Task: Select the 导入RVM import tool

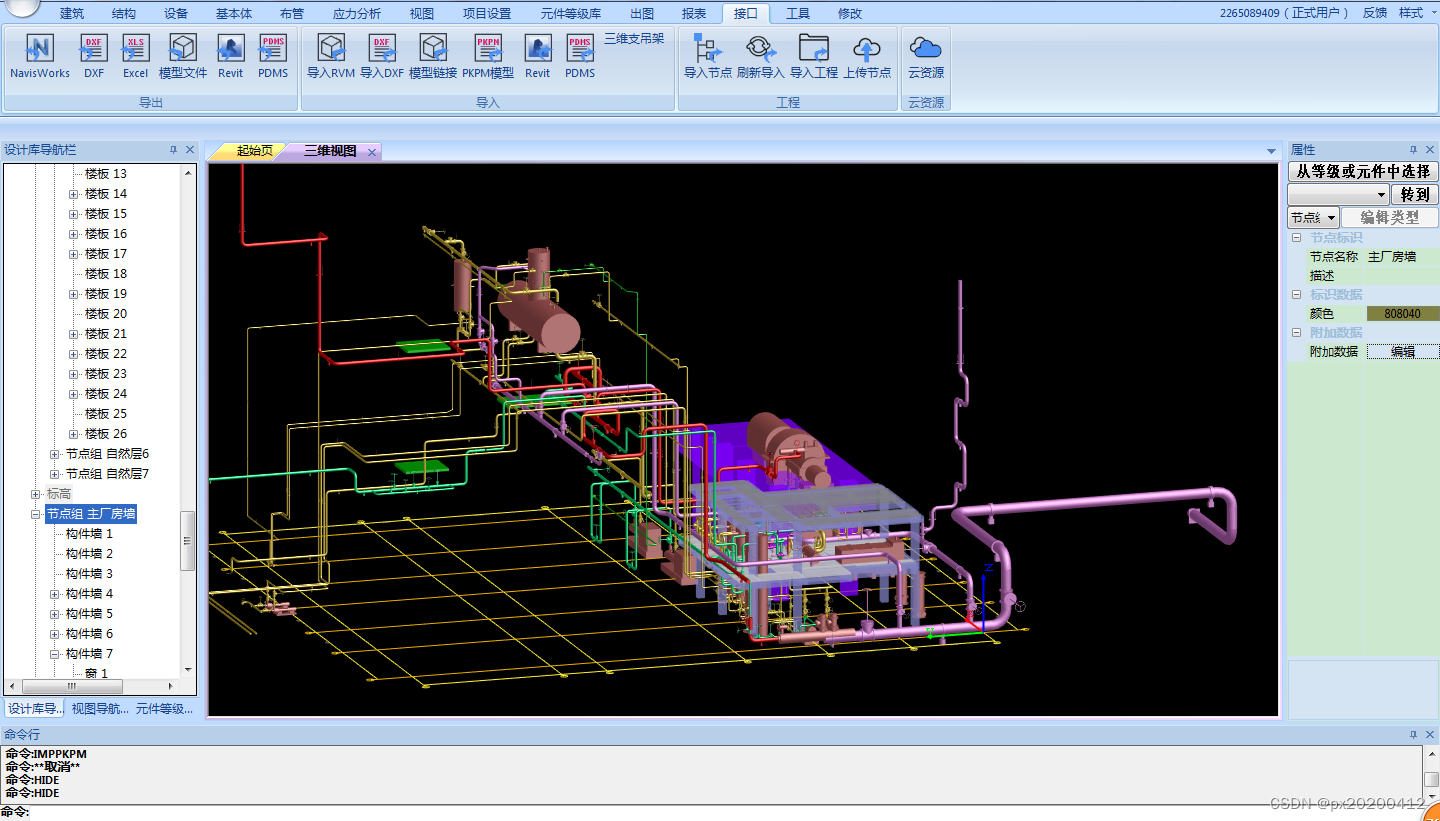Action: [x=330, y=55]
